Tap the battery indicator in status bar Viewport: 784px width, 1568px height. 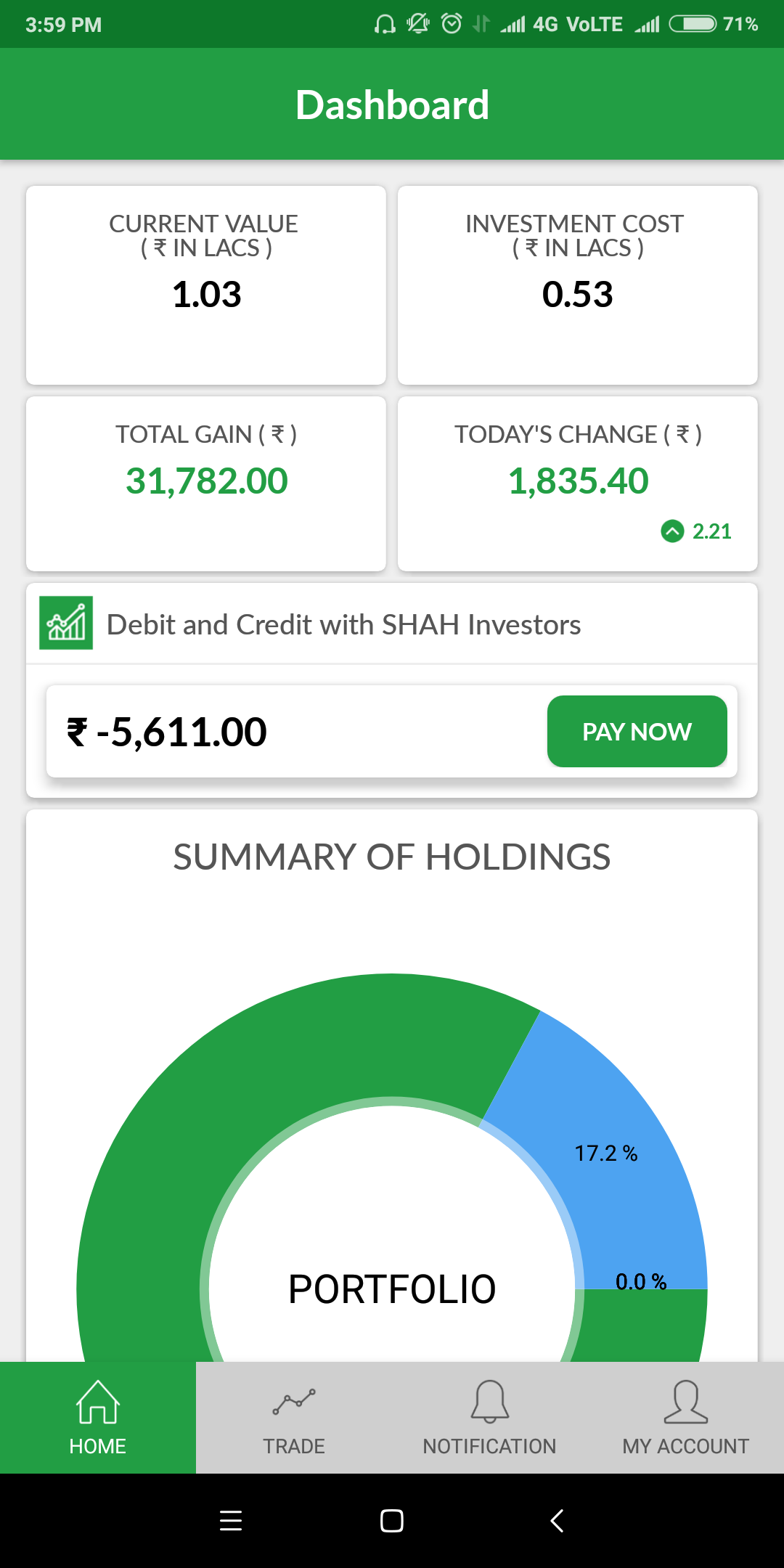pyautogui.click(x=693, y=24)
